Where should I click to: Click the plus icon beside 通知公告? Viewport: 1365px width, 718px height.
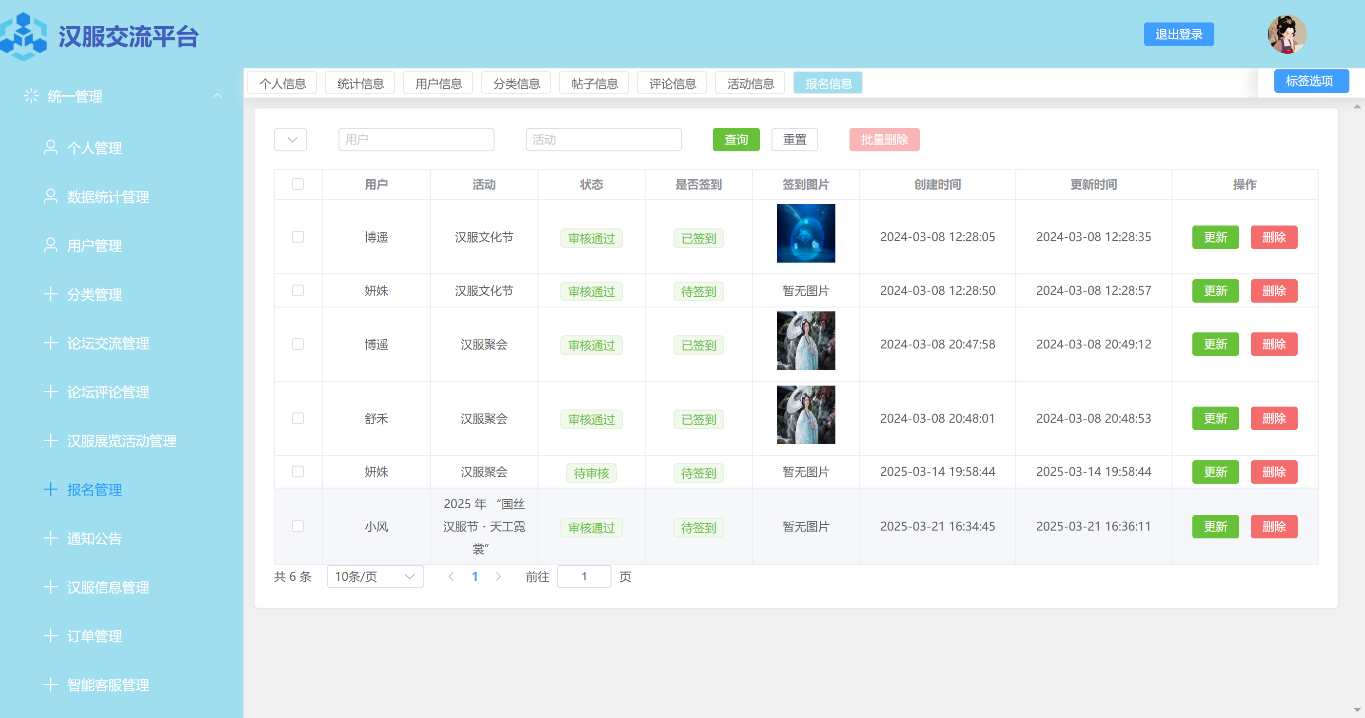(x=50, y=538)
